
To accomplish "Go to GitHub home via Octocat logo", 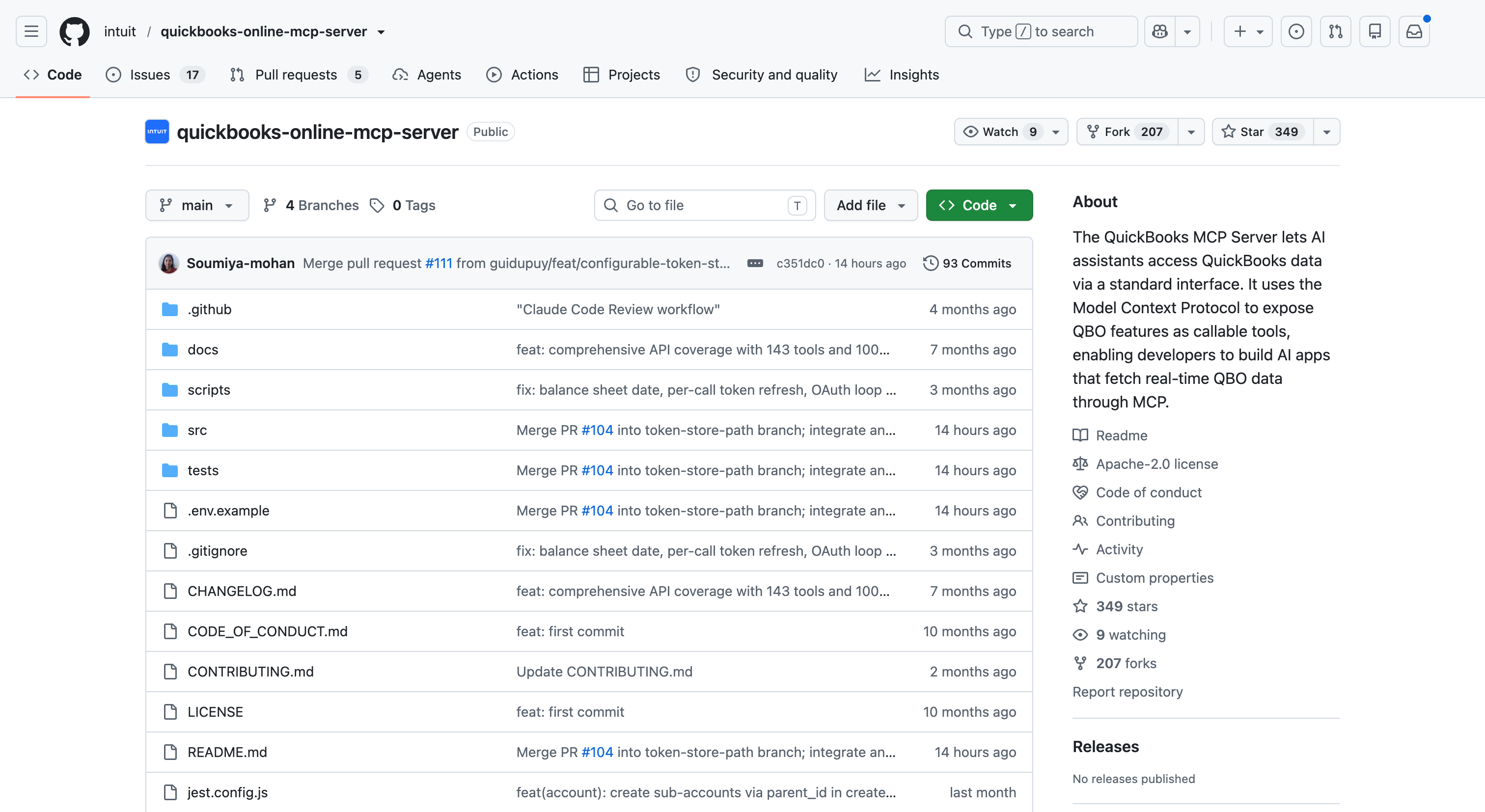I will [x=74, y=31].
